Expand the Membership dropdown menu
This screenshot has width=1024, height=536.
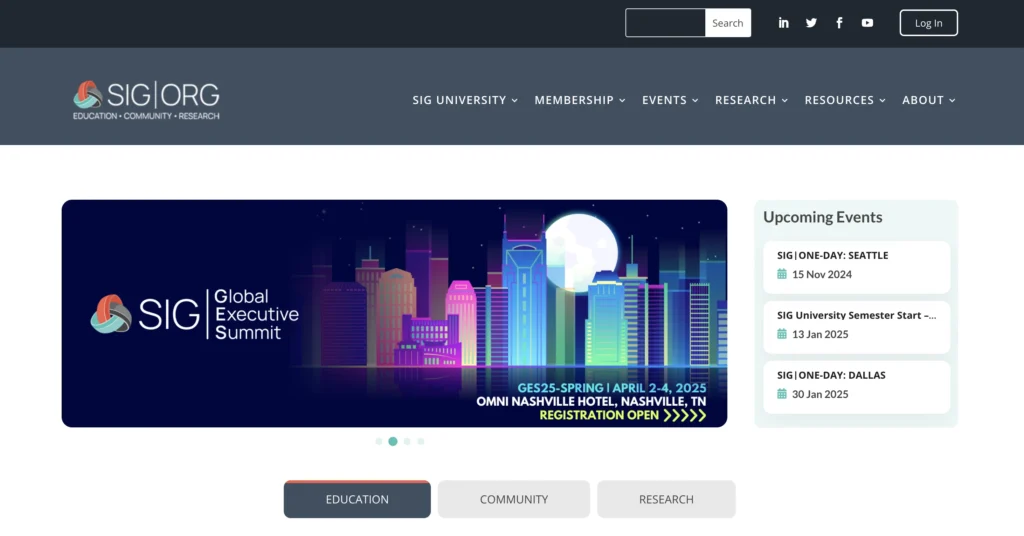[580, 100]
